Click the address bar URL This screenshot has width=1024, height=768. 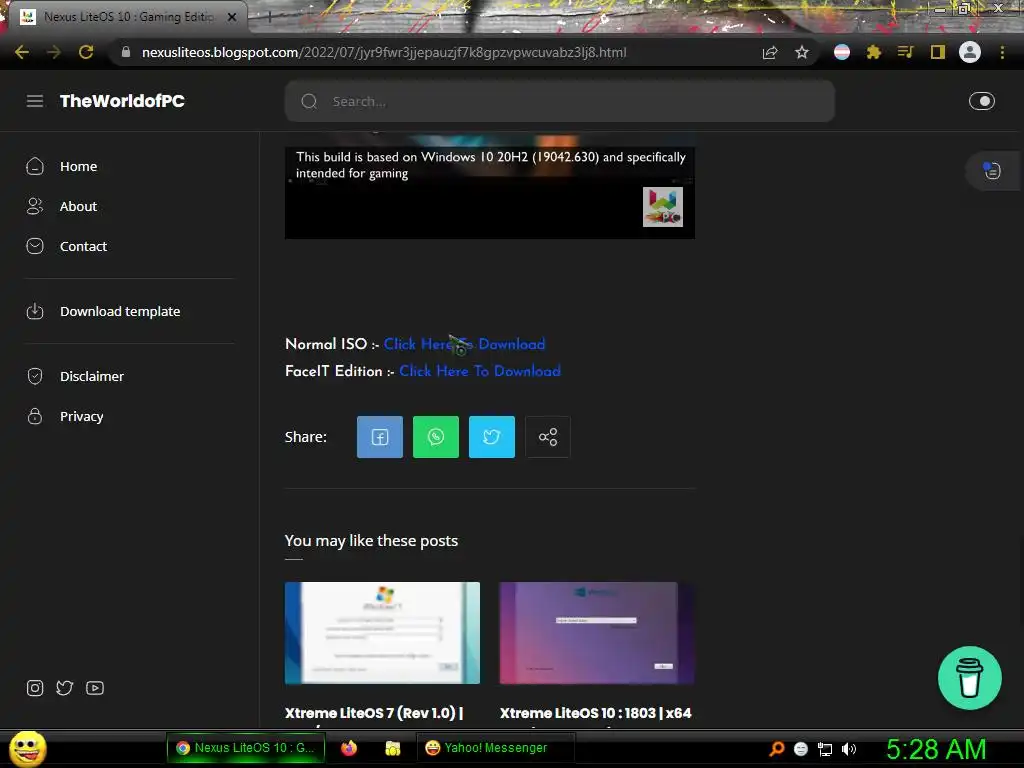coord(384,52)
